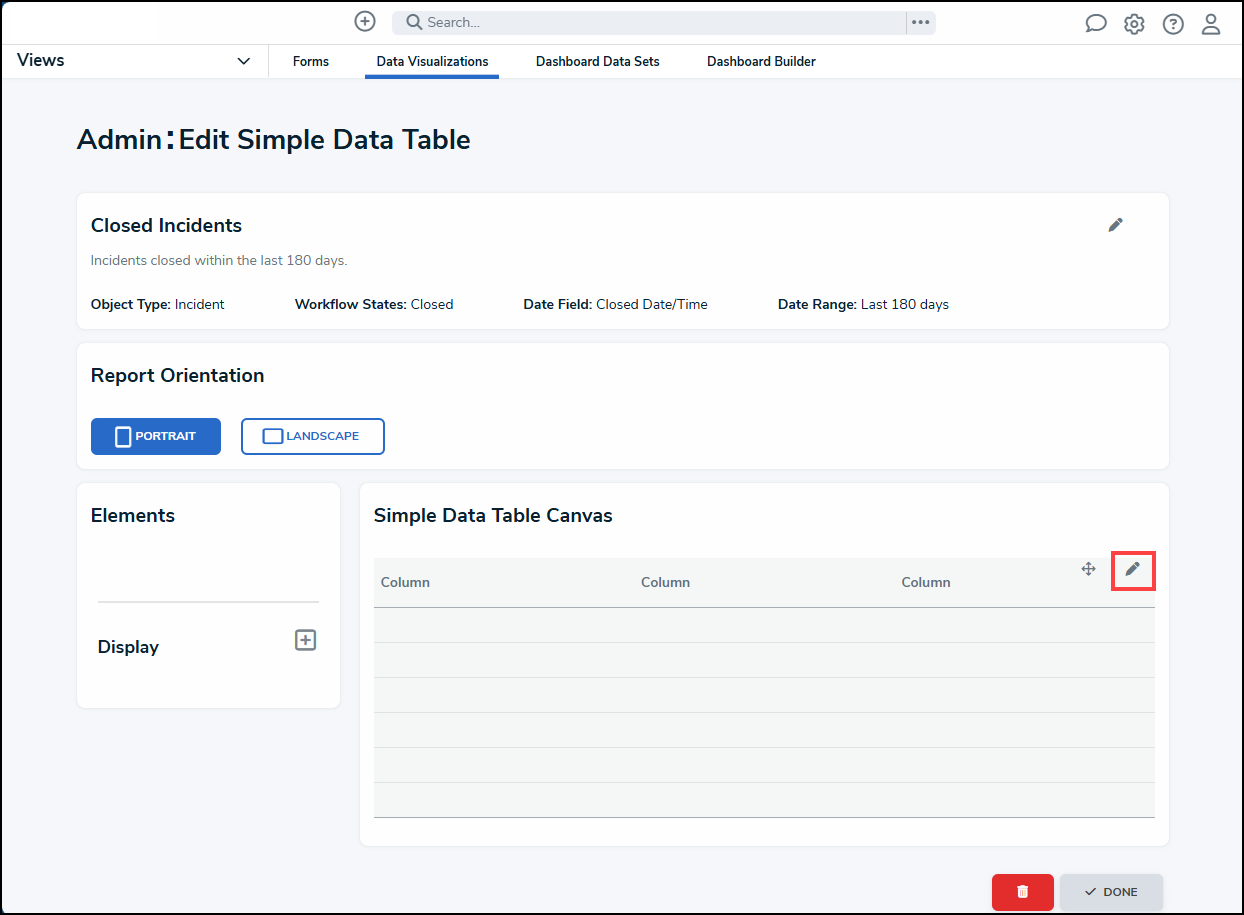Click the 'Date Range: Last 180 days' text

click(863, 305)
